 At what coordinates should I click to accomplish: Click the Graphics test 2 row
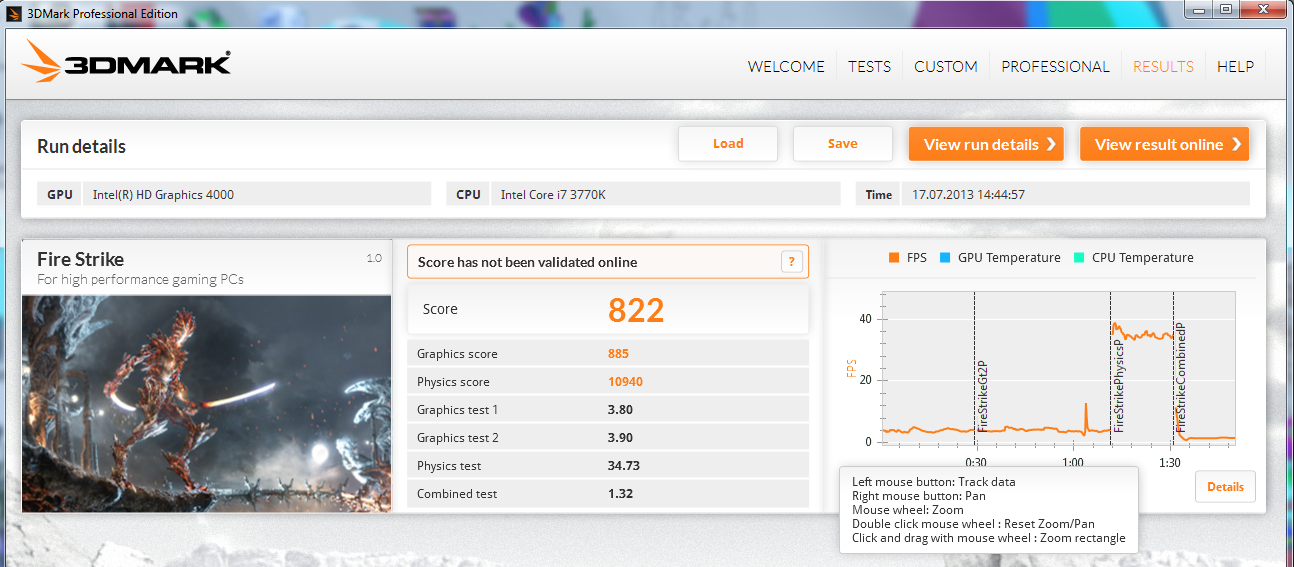(608, 438)
